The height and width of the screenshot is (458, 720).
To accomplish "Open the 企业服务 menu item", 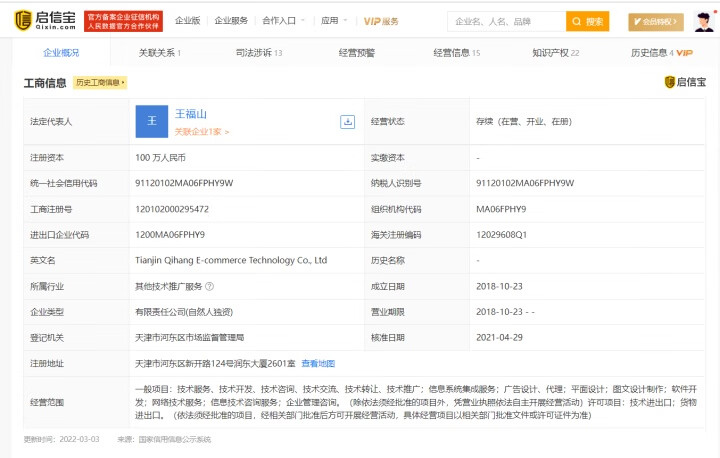I will [231, 21].
